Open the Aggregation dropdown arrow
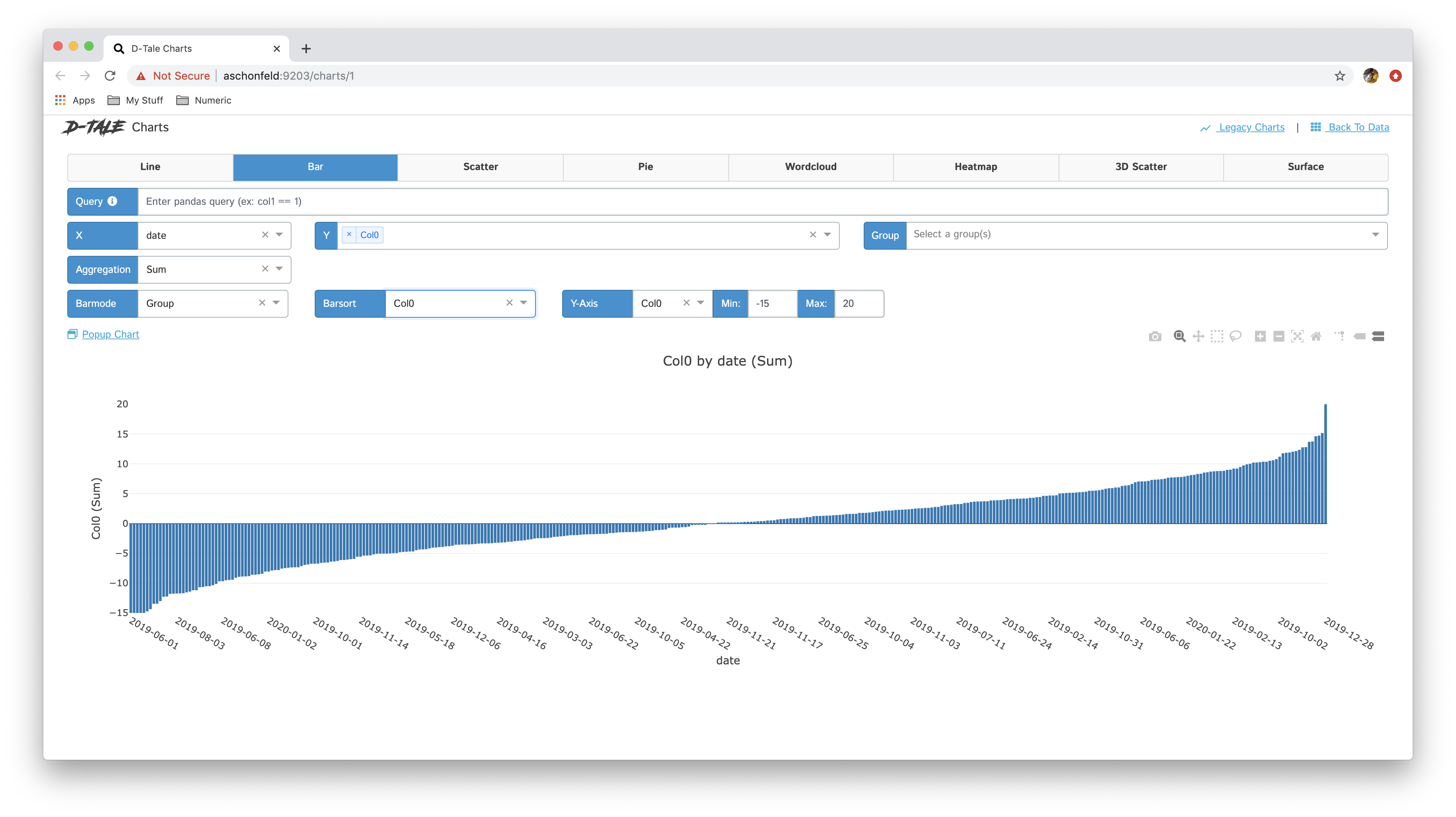The width and height of the screenshot is (1456, 817). tap(279, 269)
